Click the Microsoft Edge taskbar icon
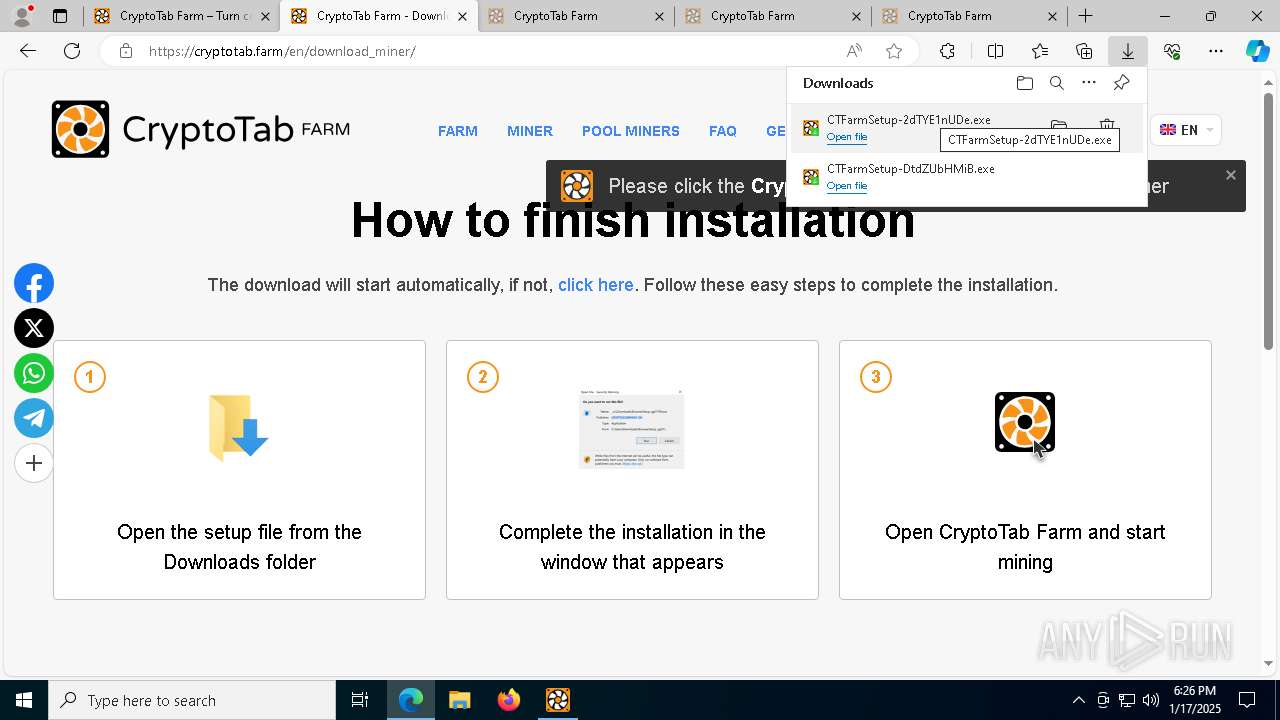 pos(411,700)
